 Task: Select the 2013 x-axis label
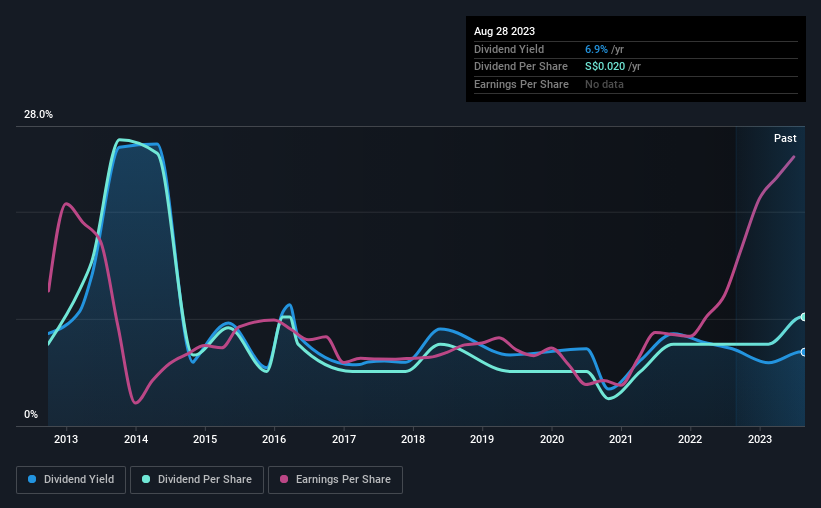pyautogui.click(x=66, y=439)
